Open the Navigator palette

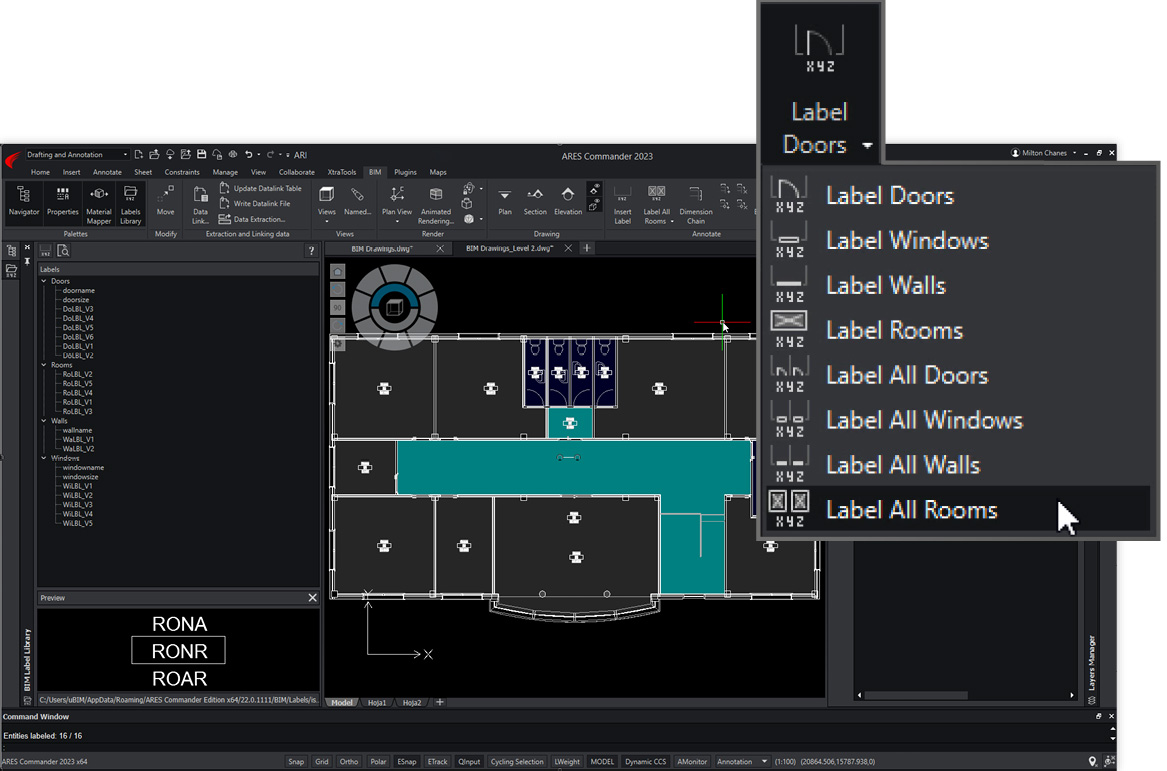point(24,202)
